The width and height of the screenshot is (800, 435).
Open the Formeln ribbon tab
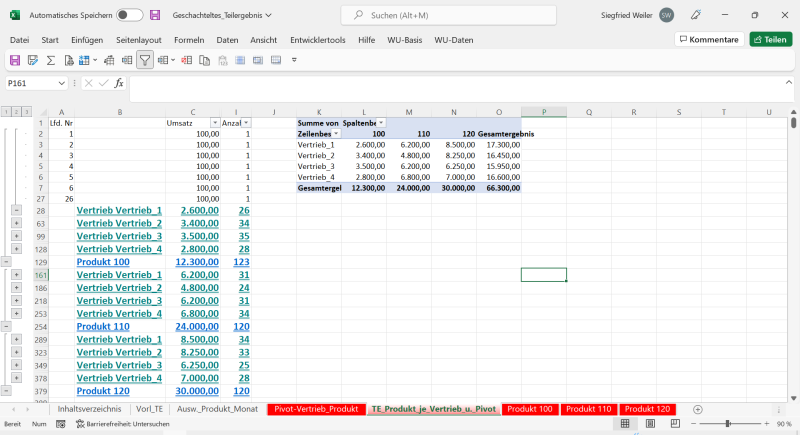point(189,40)
